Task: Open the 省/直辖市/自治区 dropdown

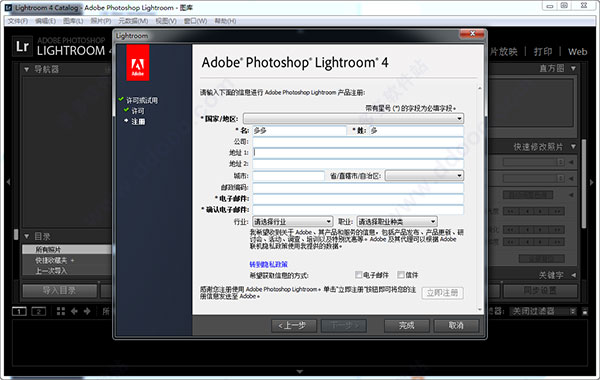Action: click(424, 176)
